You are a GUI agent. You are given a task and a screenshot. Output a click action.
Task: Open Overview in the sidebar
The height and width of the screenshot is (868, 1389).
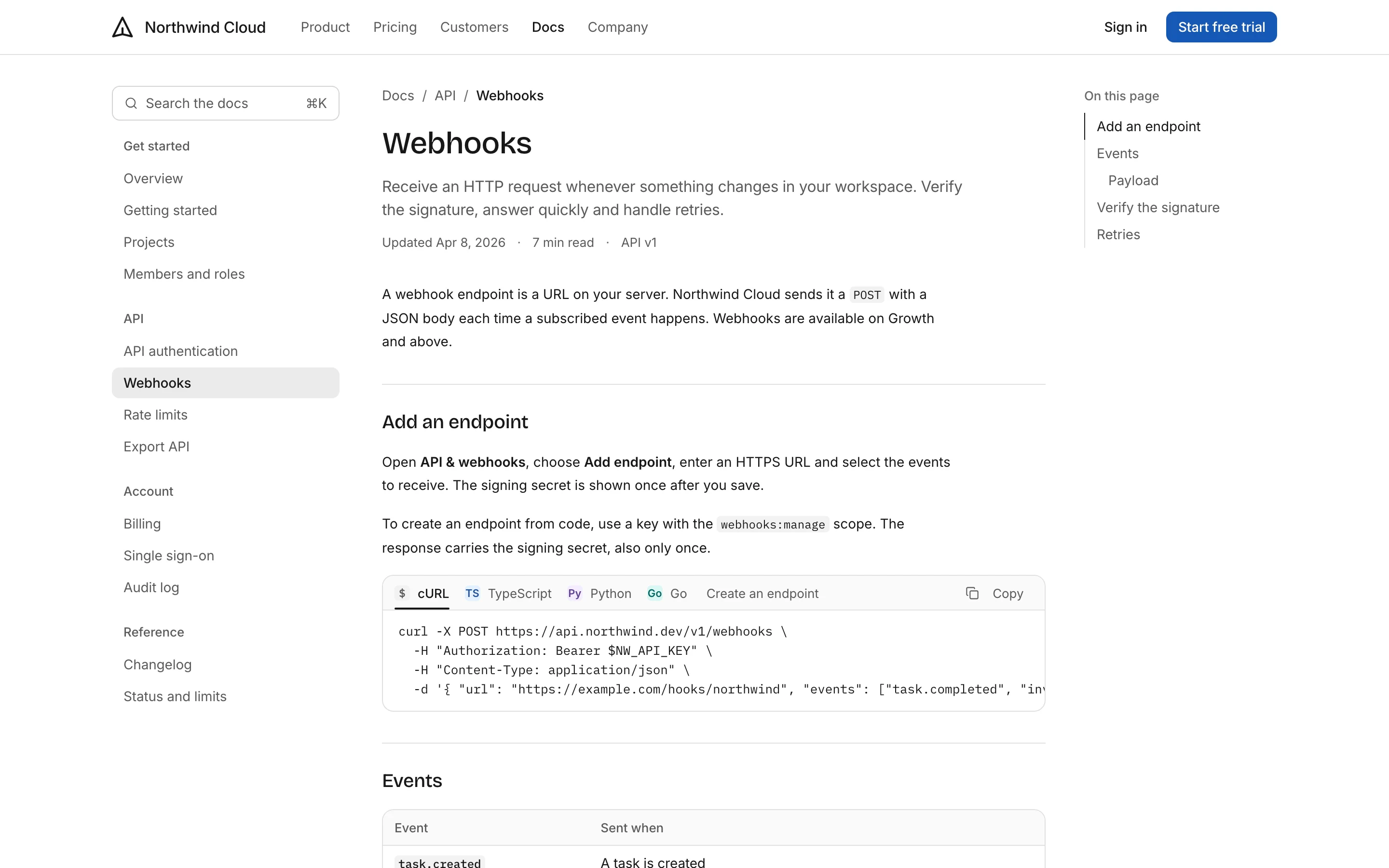click(x=226, y=178)
